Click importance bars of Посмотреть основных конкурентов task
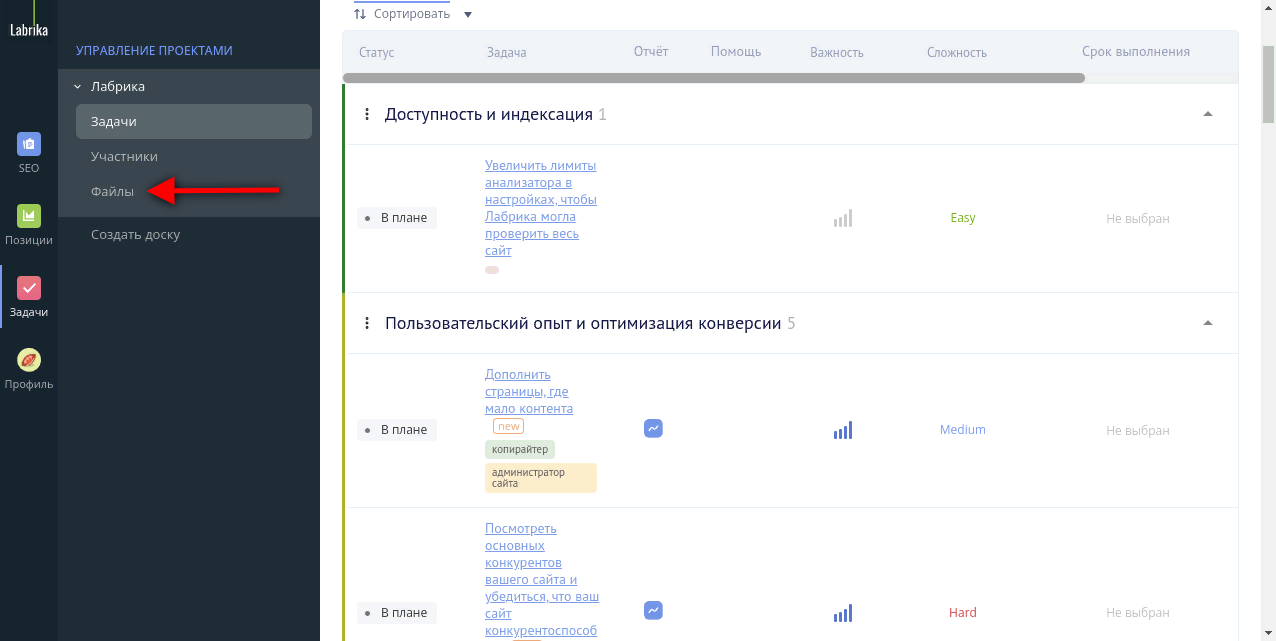 (843, 613)
